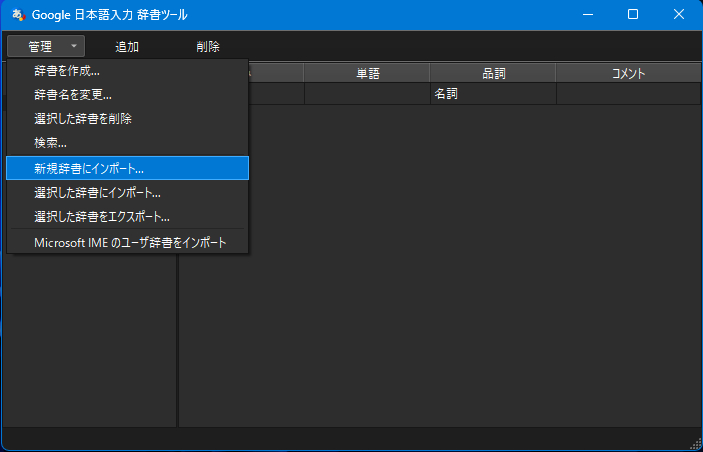This screenshot has width=703, height=452.
Task: Click the Google 日本語入力 app icon in title bar
Action: (19, 15)
